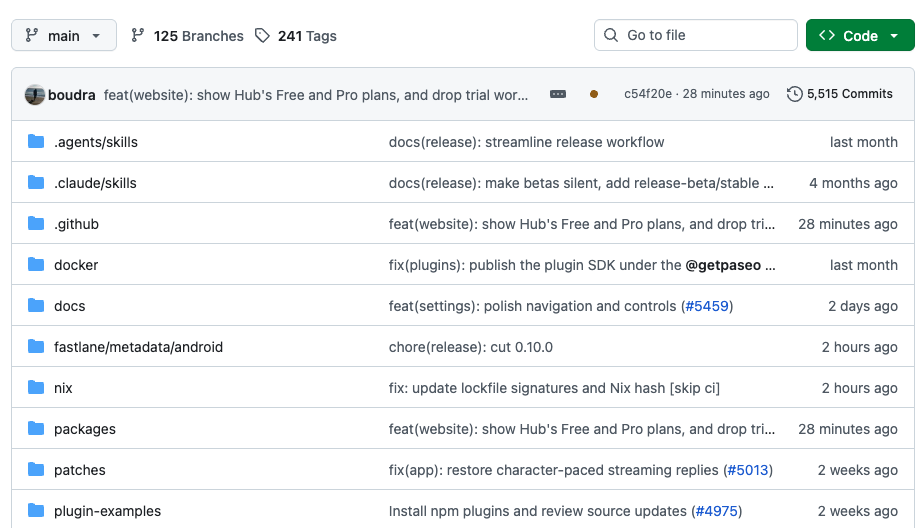Image resolution: width=919 pixels, height=528 pixels.
Task: Open the @getpaseo mention in docker row
Action: pyautogui.click(x=723, y=265)
